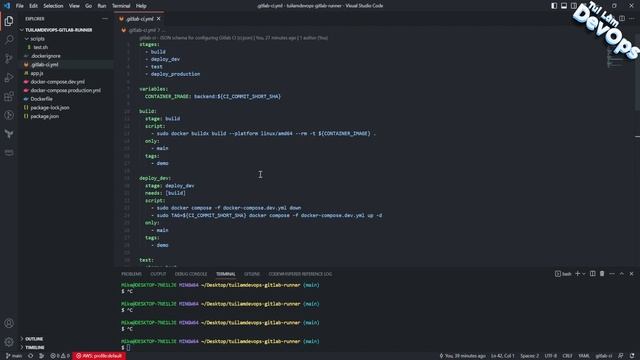Switch to the DEBUG CONSOLE tab
640x360 pixels.
coord(191,274)
